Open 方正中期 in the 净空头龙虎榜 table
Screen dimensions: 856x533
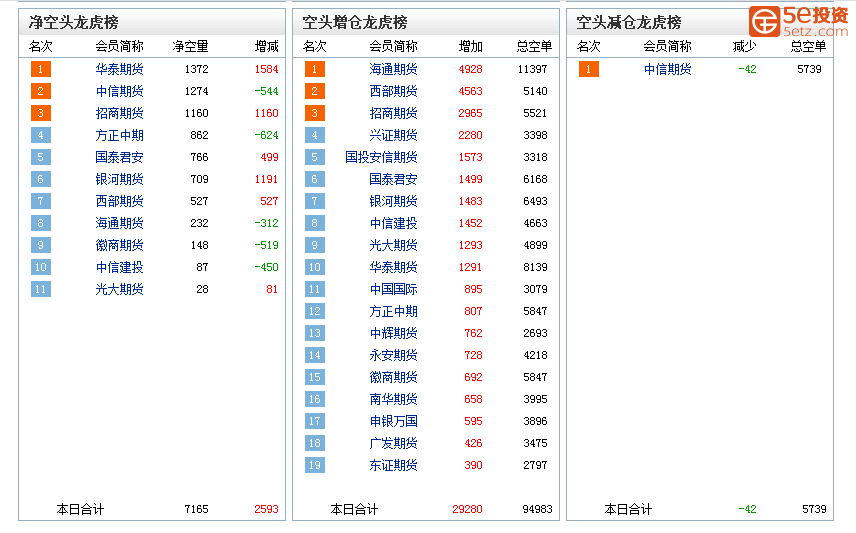(119, 135)
